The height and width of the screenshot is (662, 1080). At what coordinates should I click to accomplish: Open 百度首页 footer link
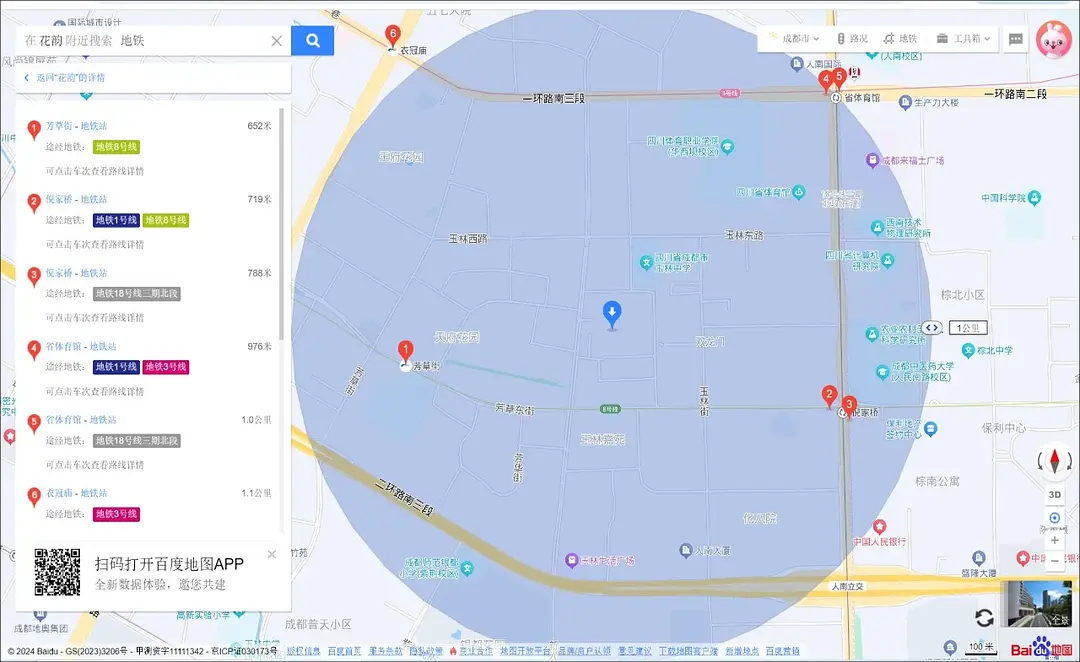tap(344, 651)
